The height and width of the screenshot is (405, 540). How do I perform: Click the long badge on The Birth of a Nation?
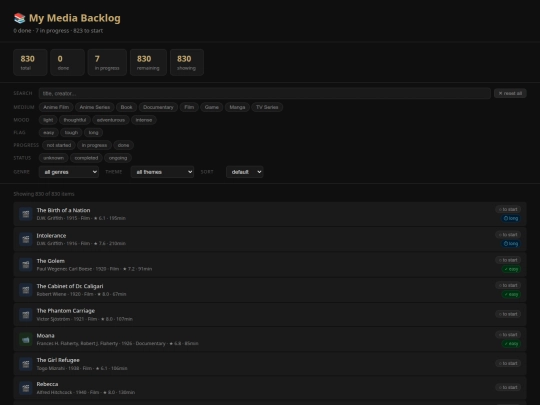pos(511,218)
